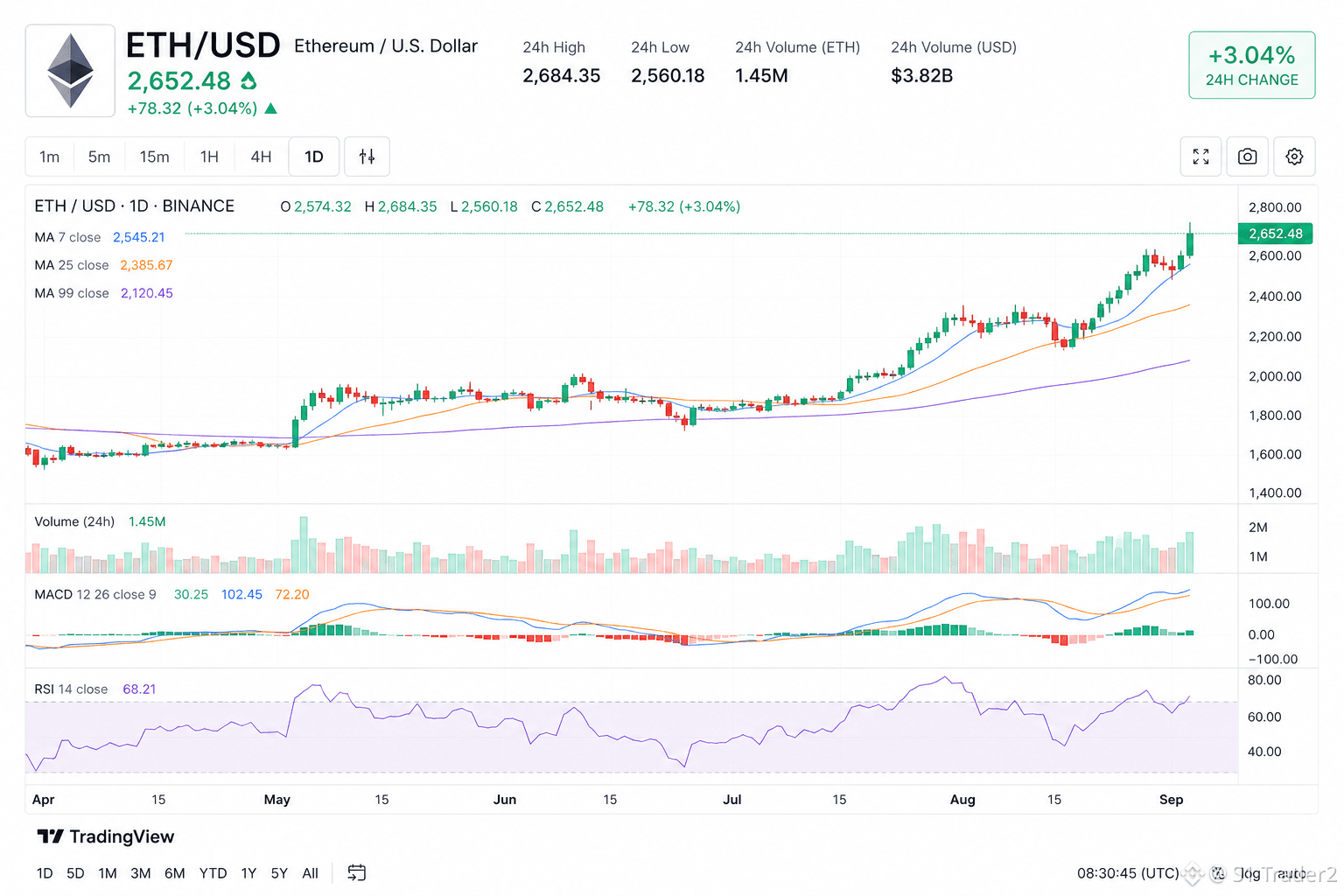Click the MA 25 value 2,385.67
The height and width of the screenshot is (896, 1344).
146,265
